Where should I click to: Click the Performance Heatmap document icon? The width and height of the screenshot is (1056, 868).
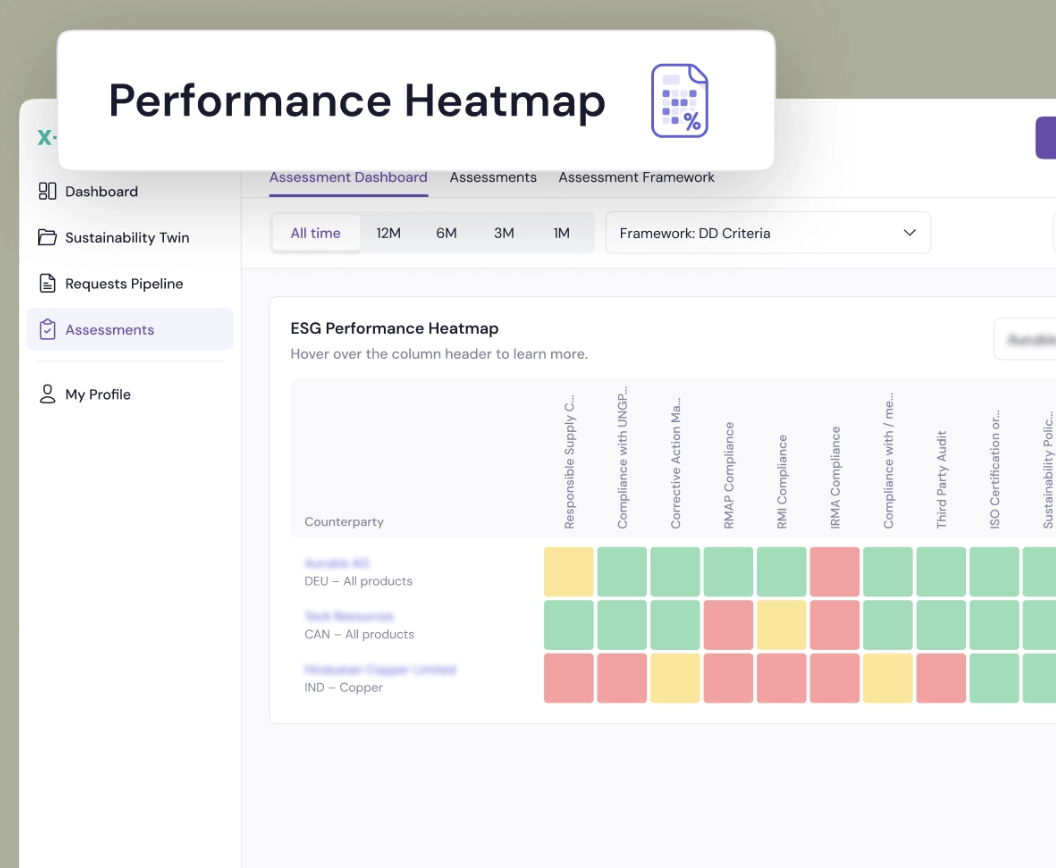pyautogui.click(x=680, y=100)
